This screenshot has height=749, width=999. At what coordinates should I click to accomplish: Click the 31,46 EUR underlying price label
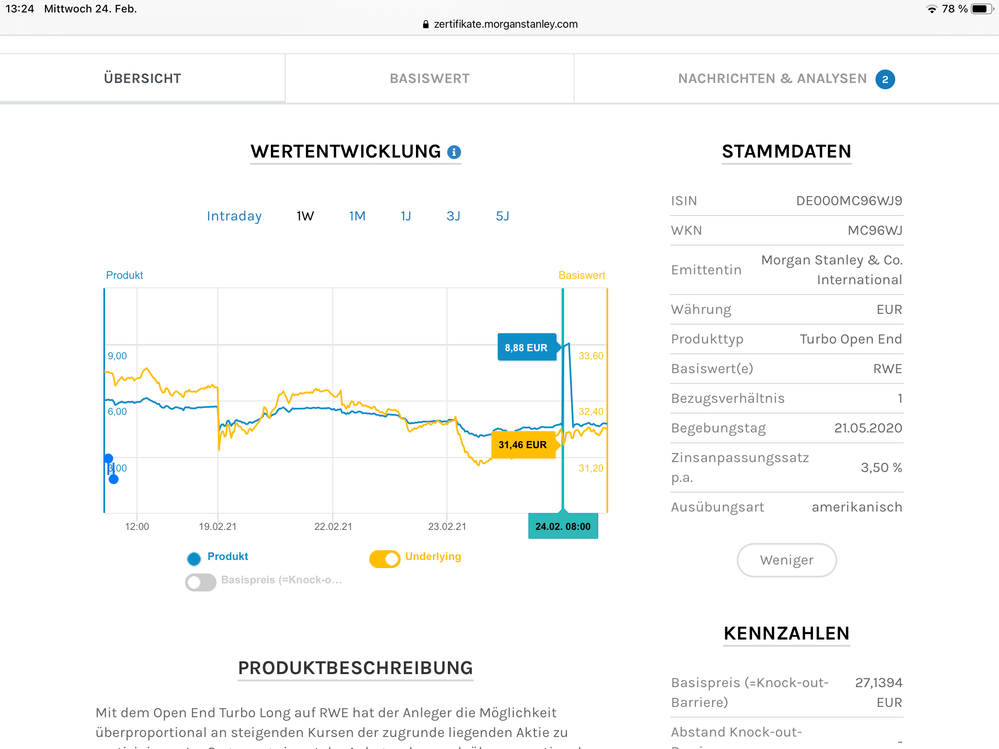[523, 445]
